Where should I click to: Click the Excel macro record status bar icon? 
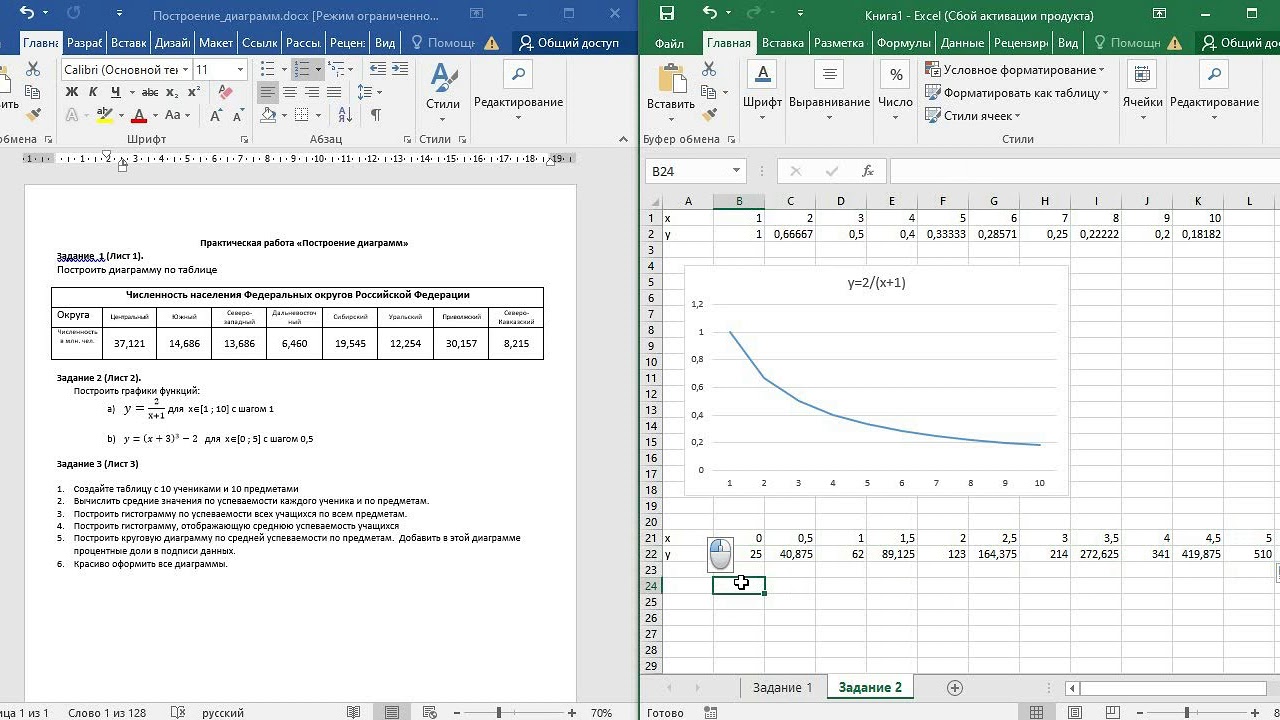tap(710, 713)
